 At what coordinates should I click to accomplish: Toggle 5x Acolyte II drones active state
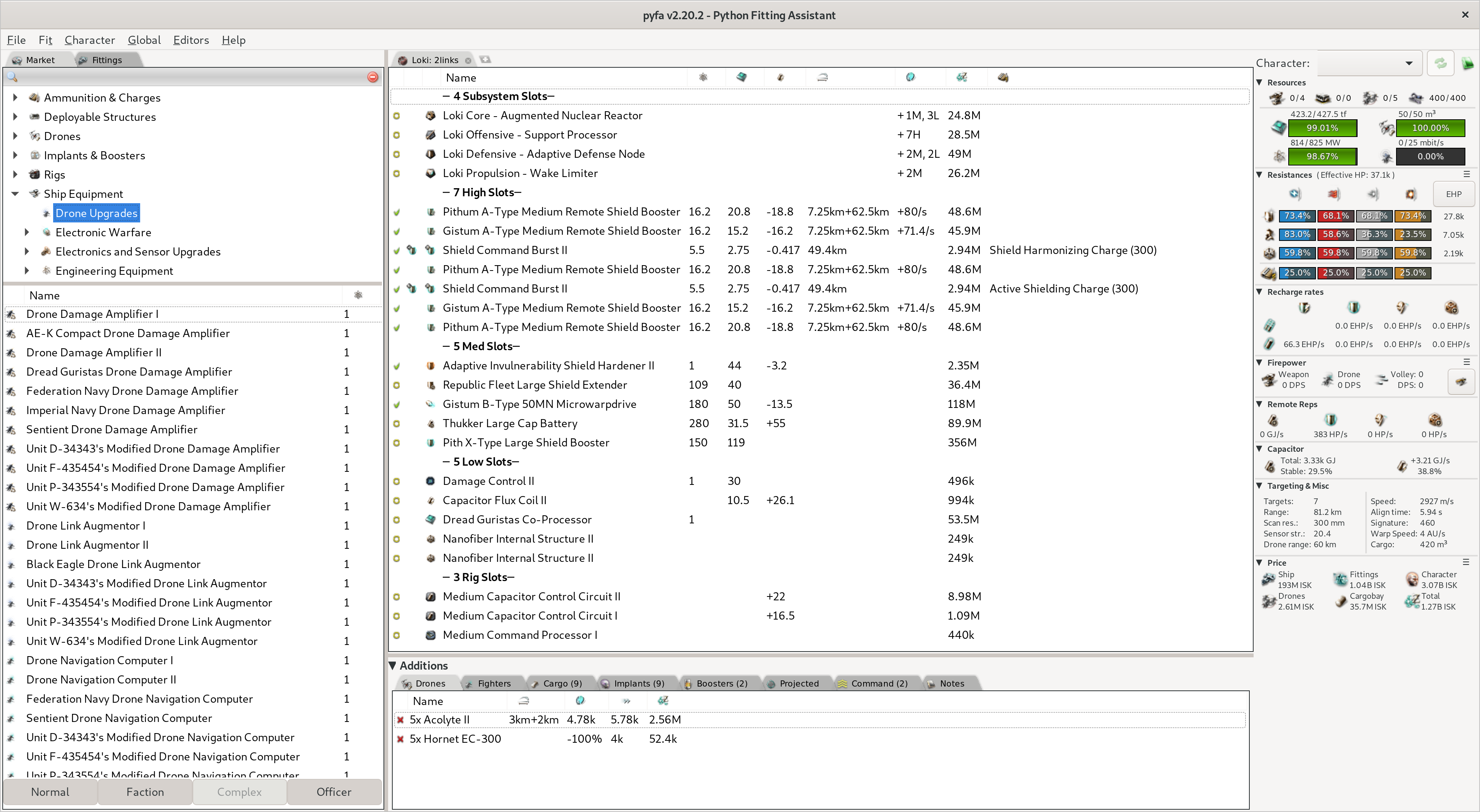(x=400, y=720)
